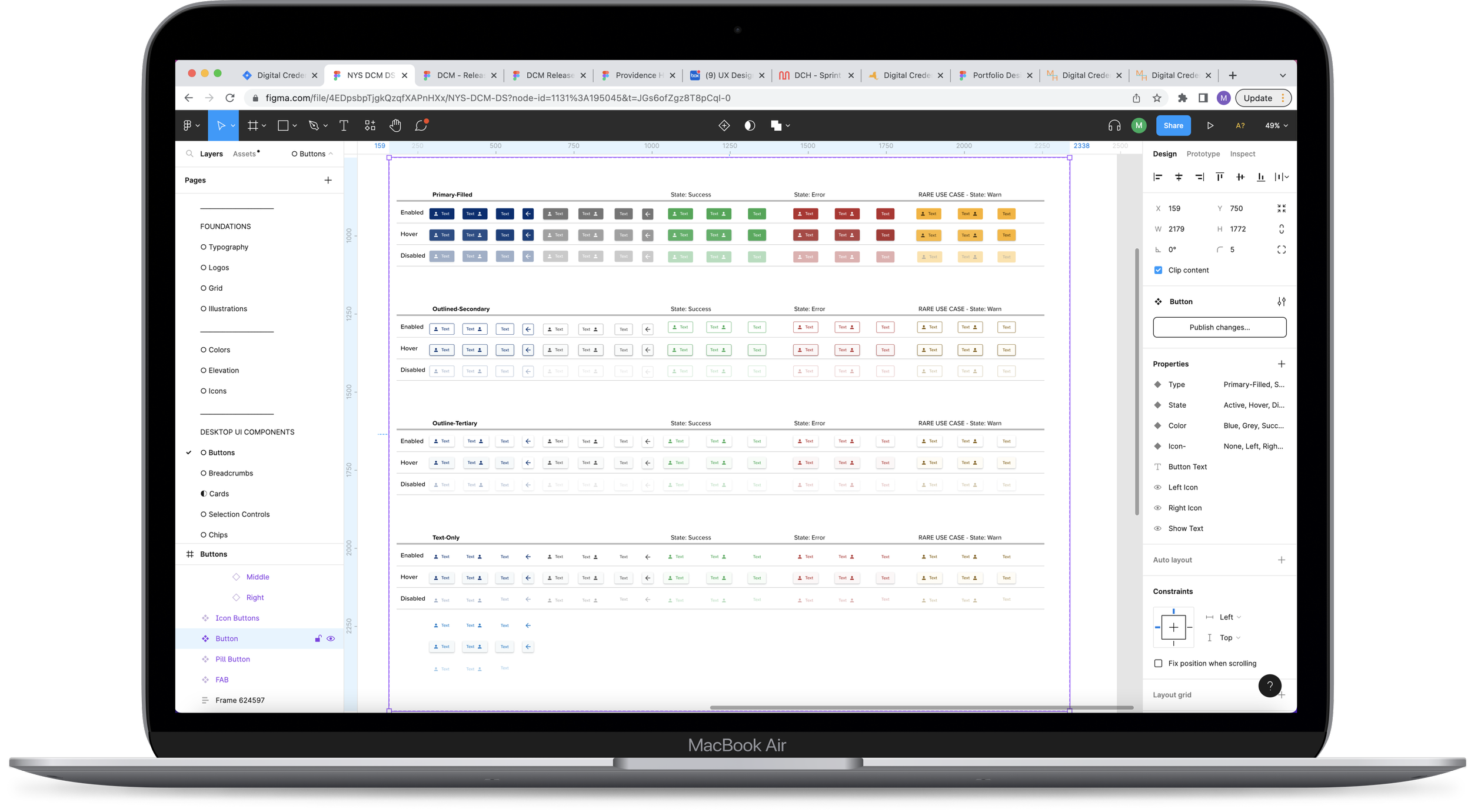Enable Fix position when scrolling
Screen dimensions: 1471x812
click(1158, 663)
